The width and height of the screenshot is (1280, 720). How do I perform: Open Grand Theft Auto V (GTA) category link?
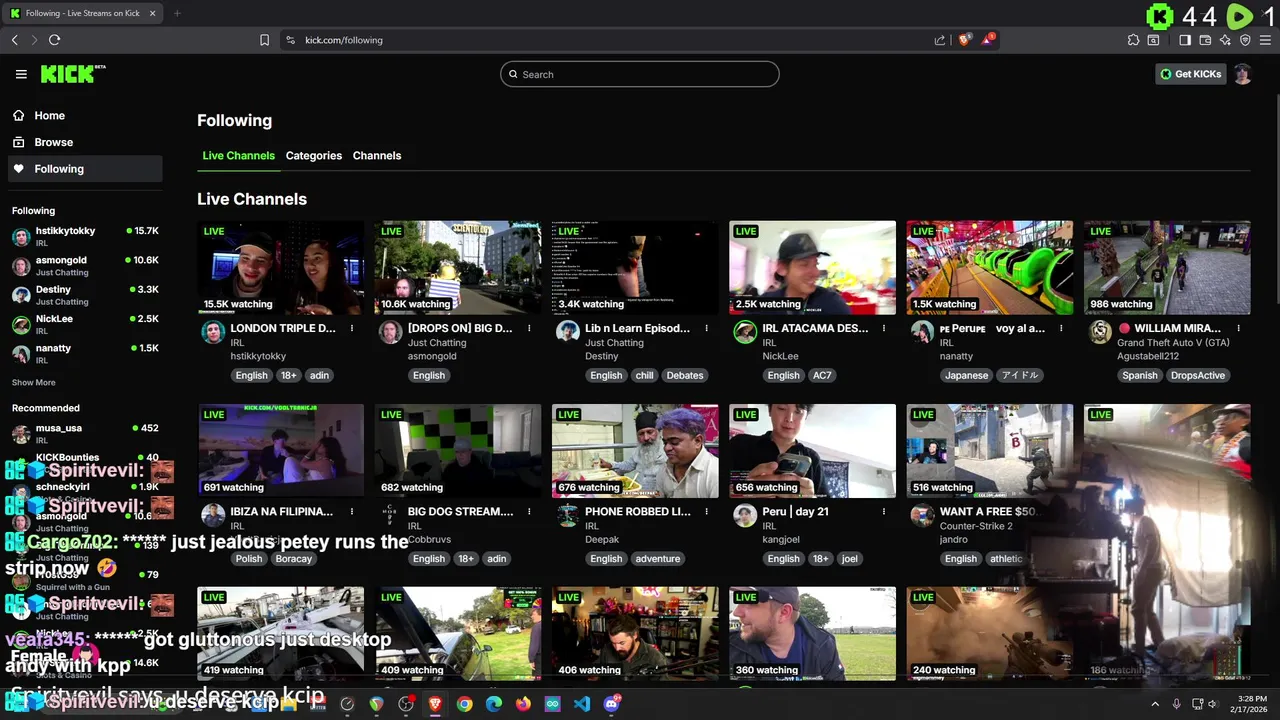coord(1173,343)
